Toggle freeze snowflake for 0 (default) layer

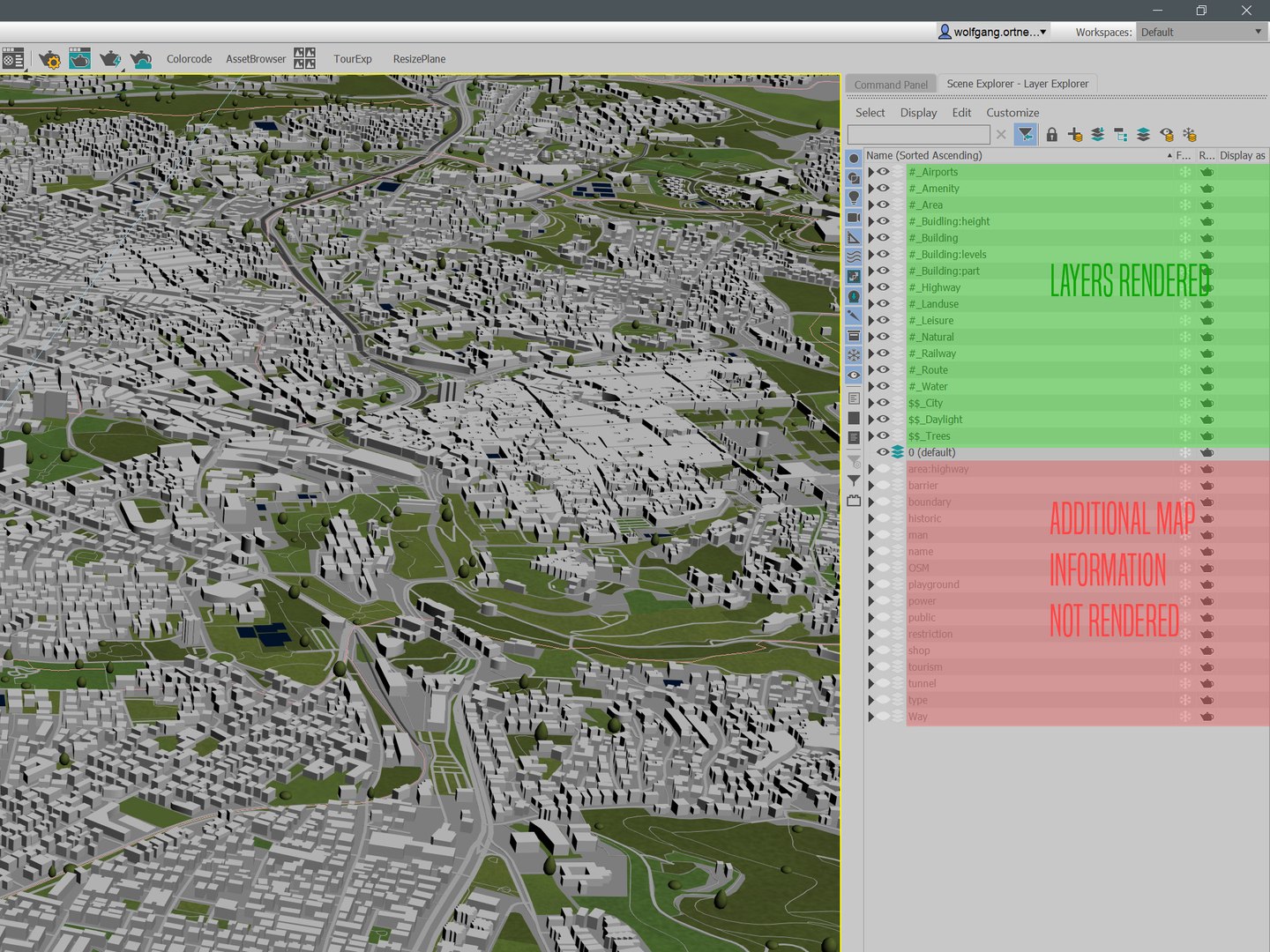(x=1185, y=453)
